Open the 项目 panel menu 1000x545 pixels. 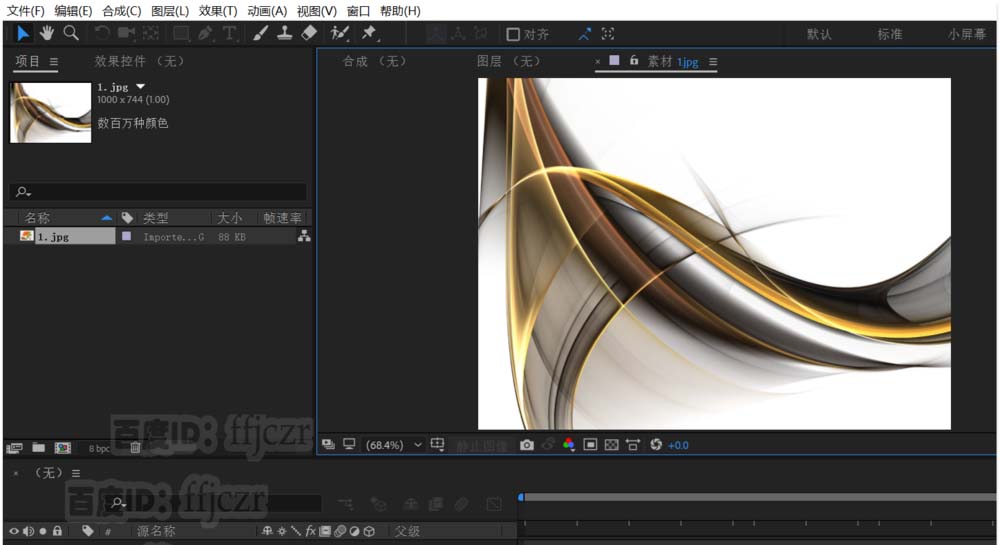(x=54, y=62)
